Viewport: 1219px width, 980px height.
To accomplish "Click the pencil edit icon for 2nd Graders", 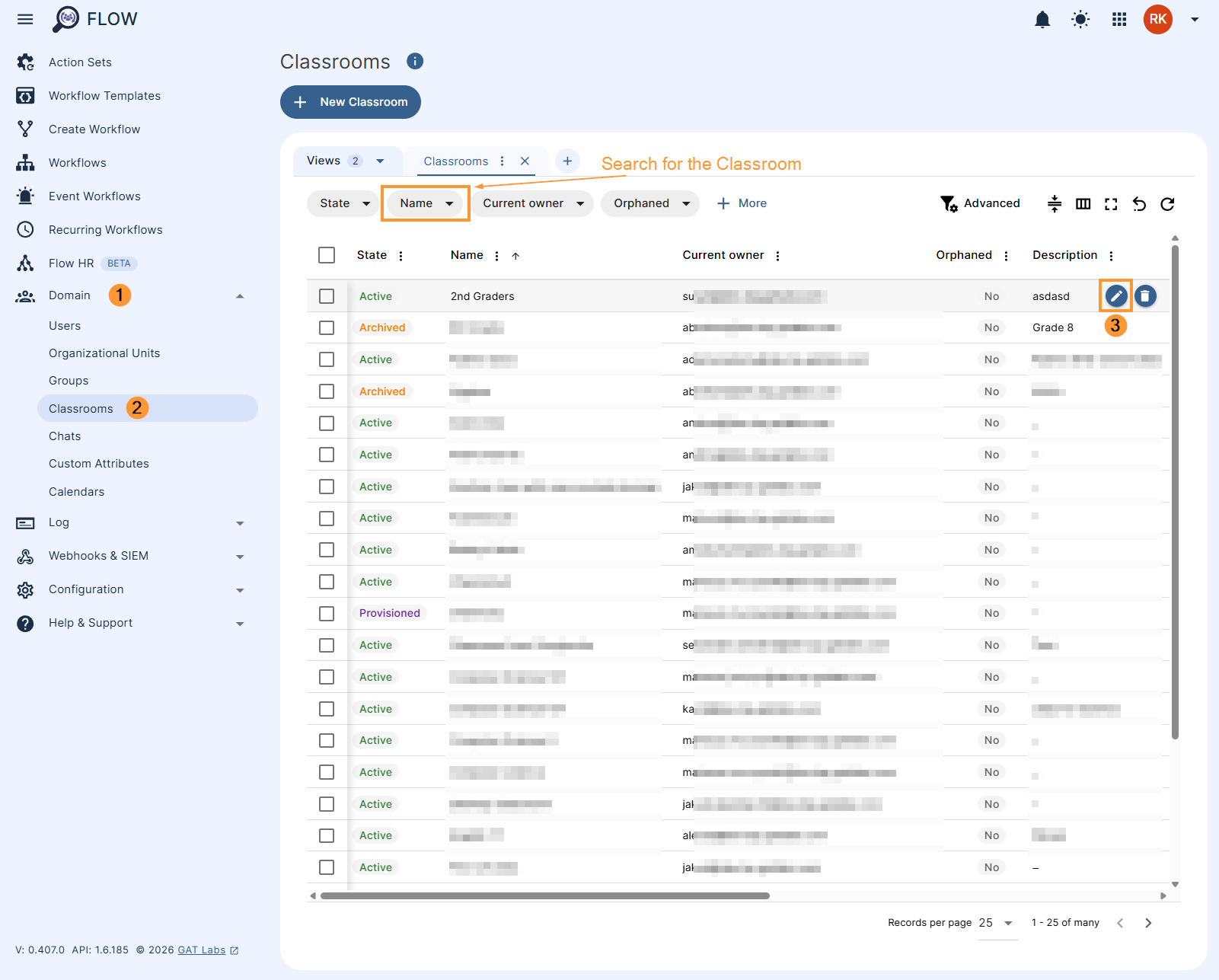I will pyautogui.click(x=1115, y=296).
